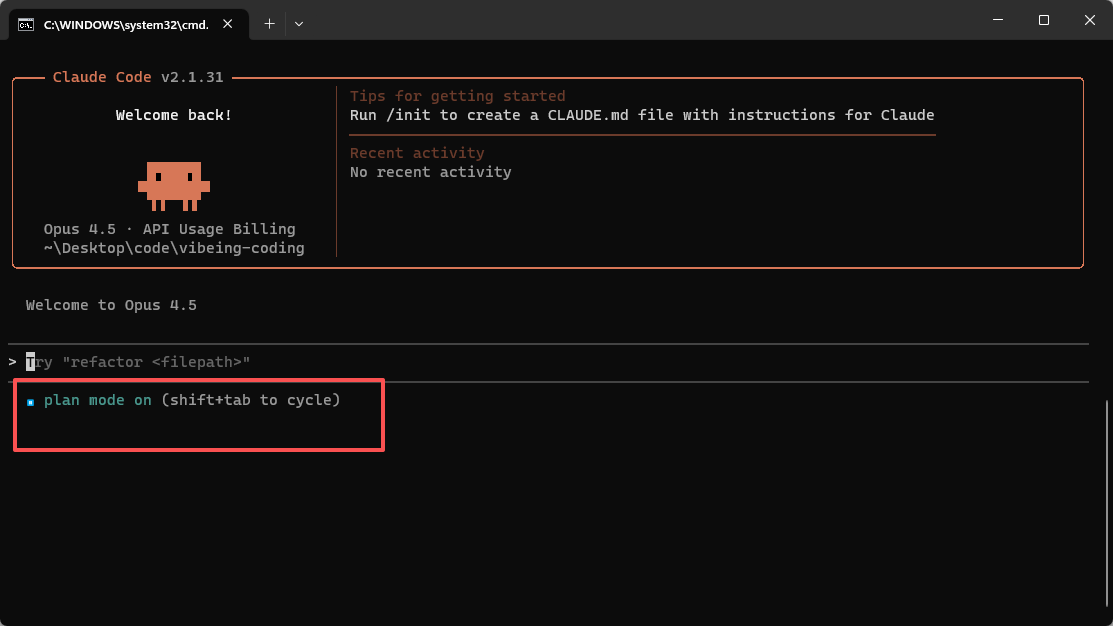Click the "Recent activity" heading
Image resolution: width=1113 pixels, height=626 pixels.
click(417, 153)
